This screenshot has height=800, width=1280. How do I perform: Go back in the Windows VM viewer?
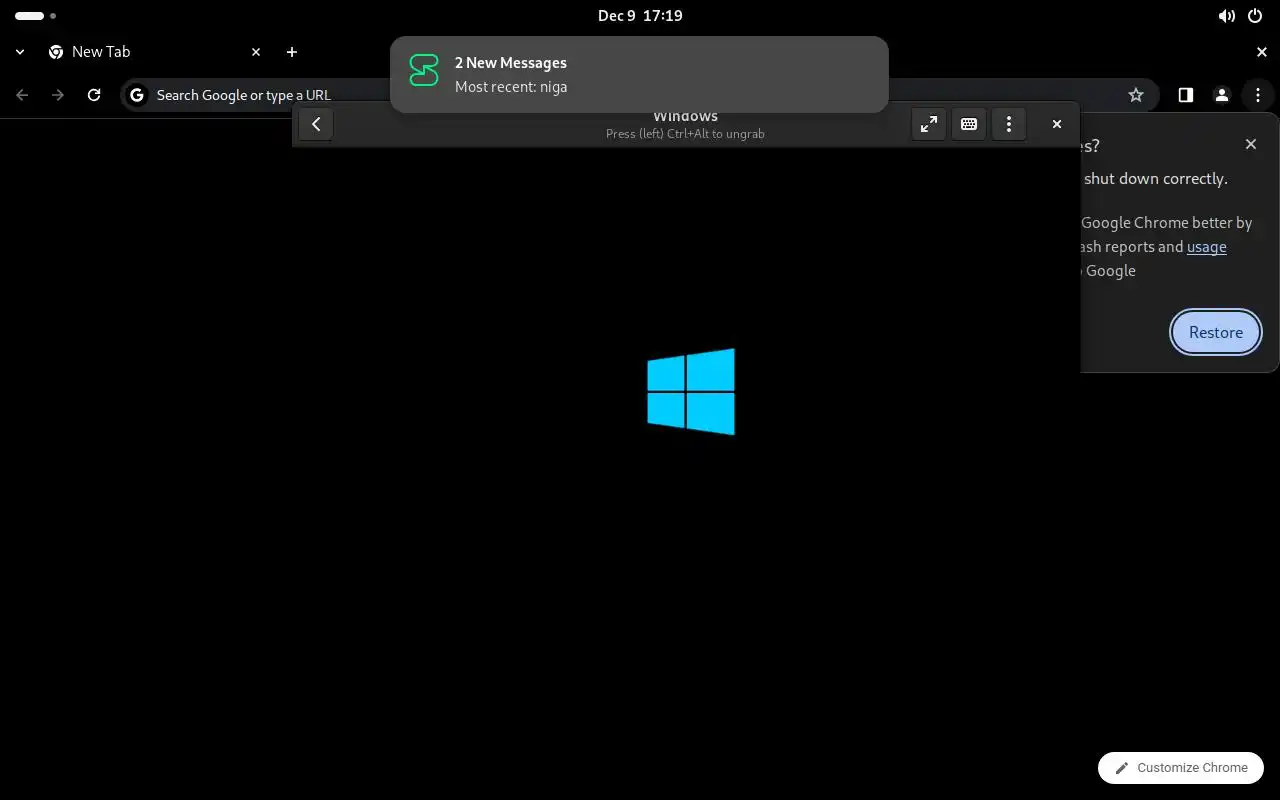point(316,124)
